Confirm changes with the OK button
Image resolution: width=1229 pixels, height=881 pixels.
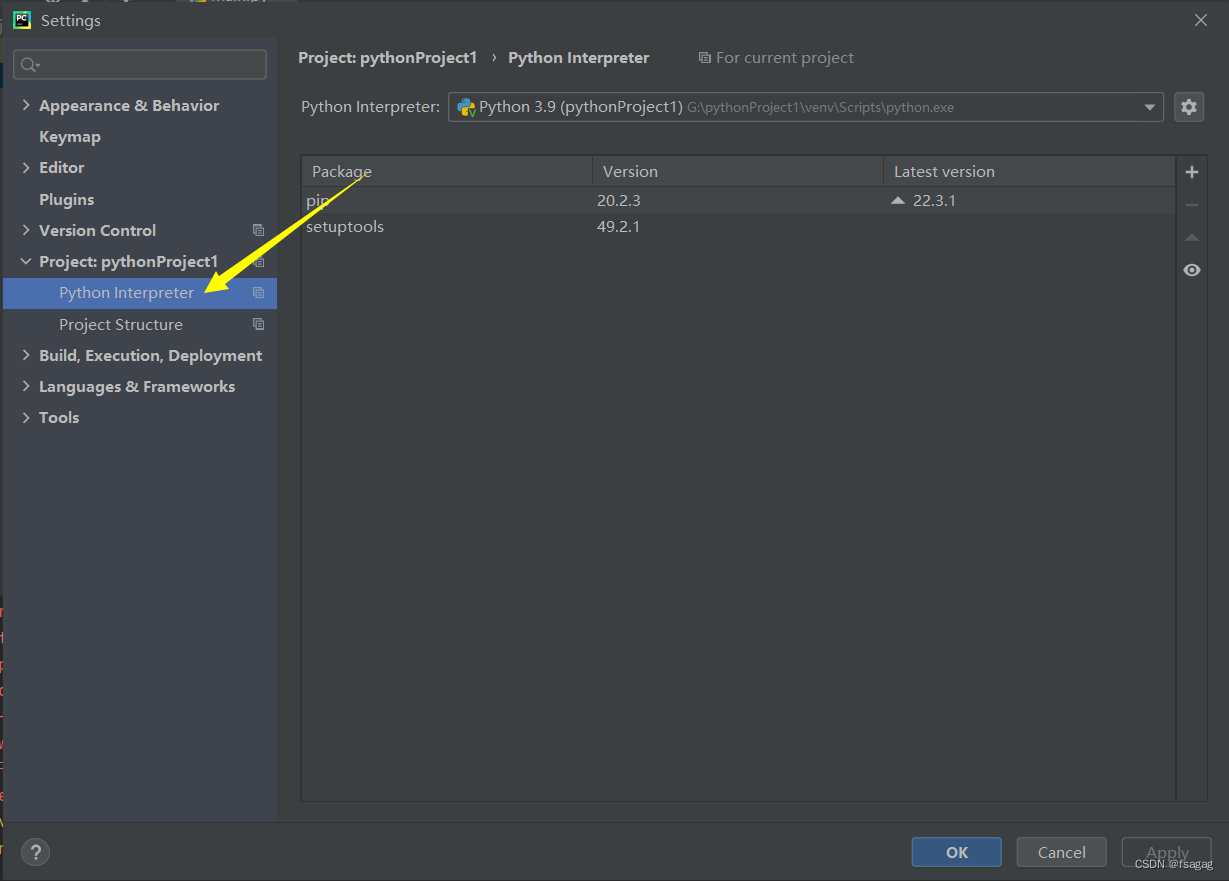tap(956, 852)
